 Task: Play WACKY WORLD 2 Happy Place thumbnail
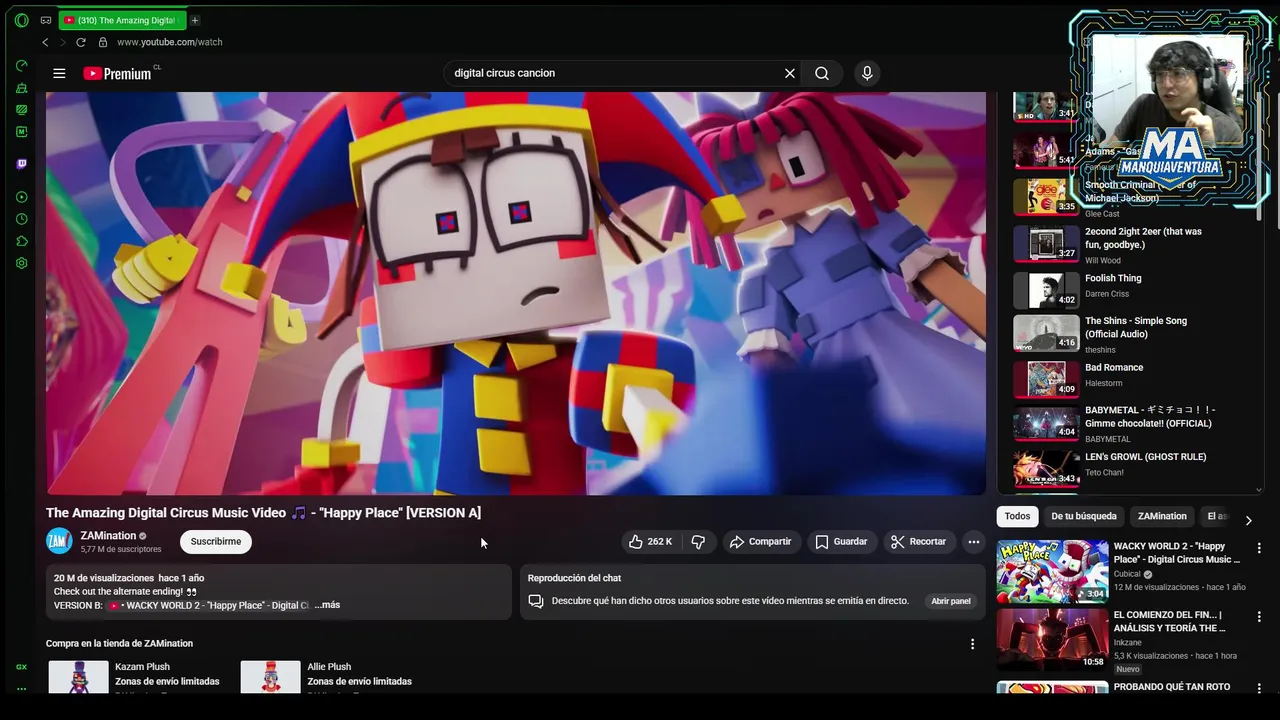(x=1052, y=572)
